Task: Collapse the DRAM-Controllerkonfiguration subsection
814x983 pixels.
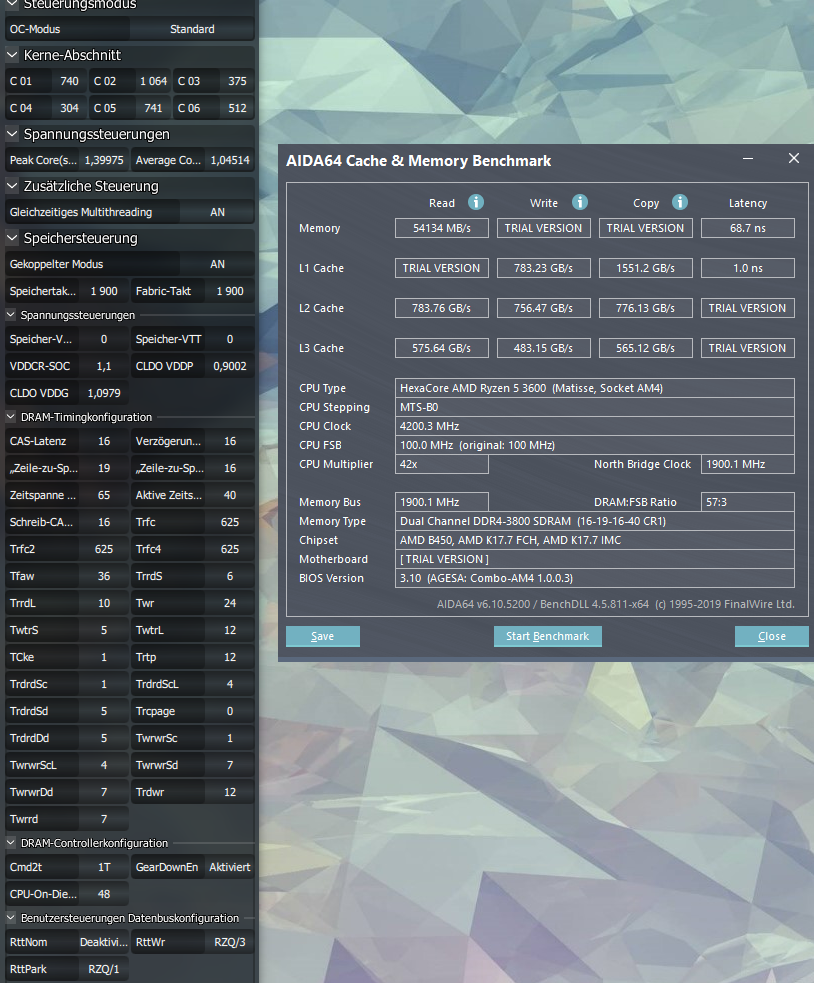Action: tap(11, 843)
